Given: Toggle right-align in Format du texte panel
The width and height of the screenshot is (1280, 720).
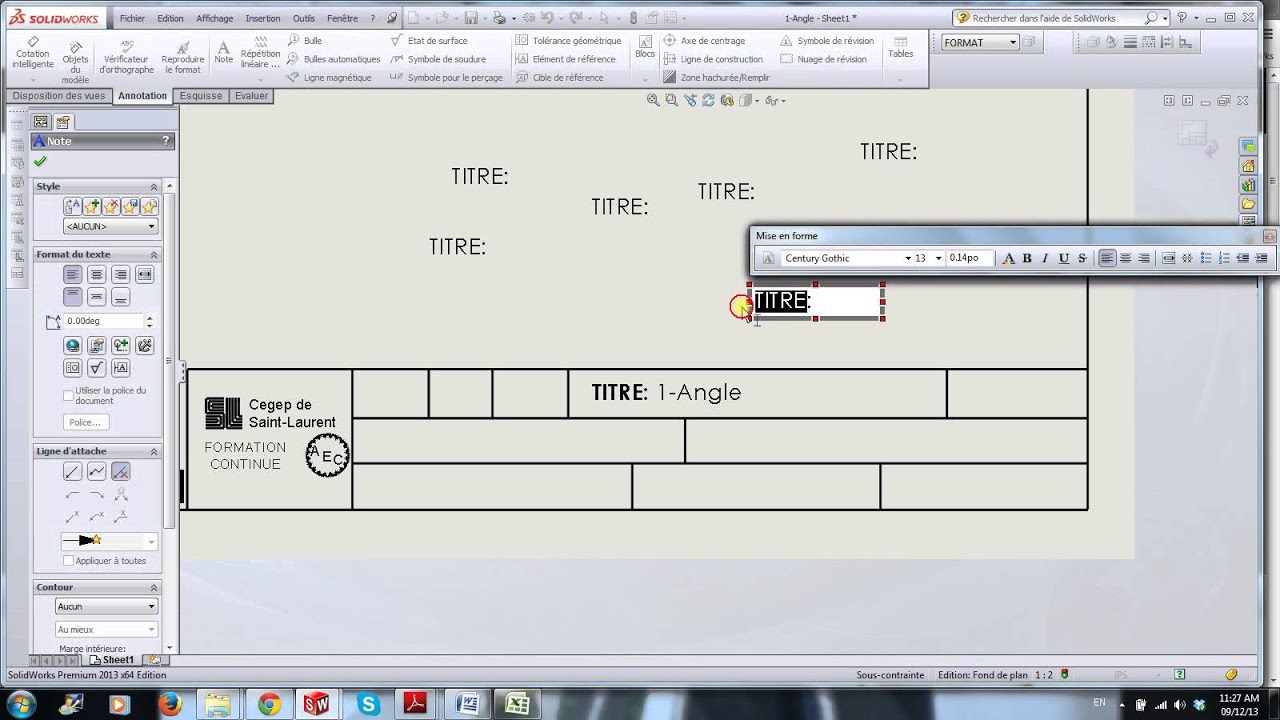Looking at the screenshot, I should pos(121,274).
